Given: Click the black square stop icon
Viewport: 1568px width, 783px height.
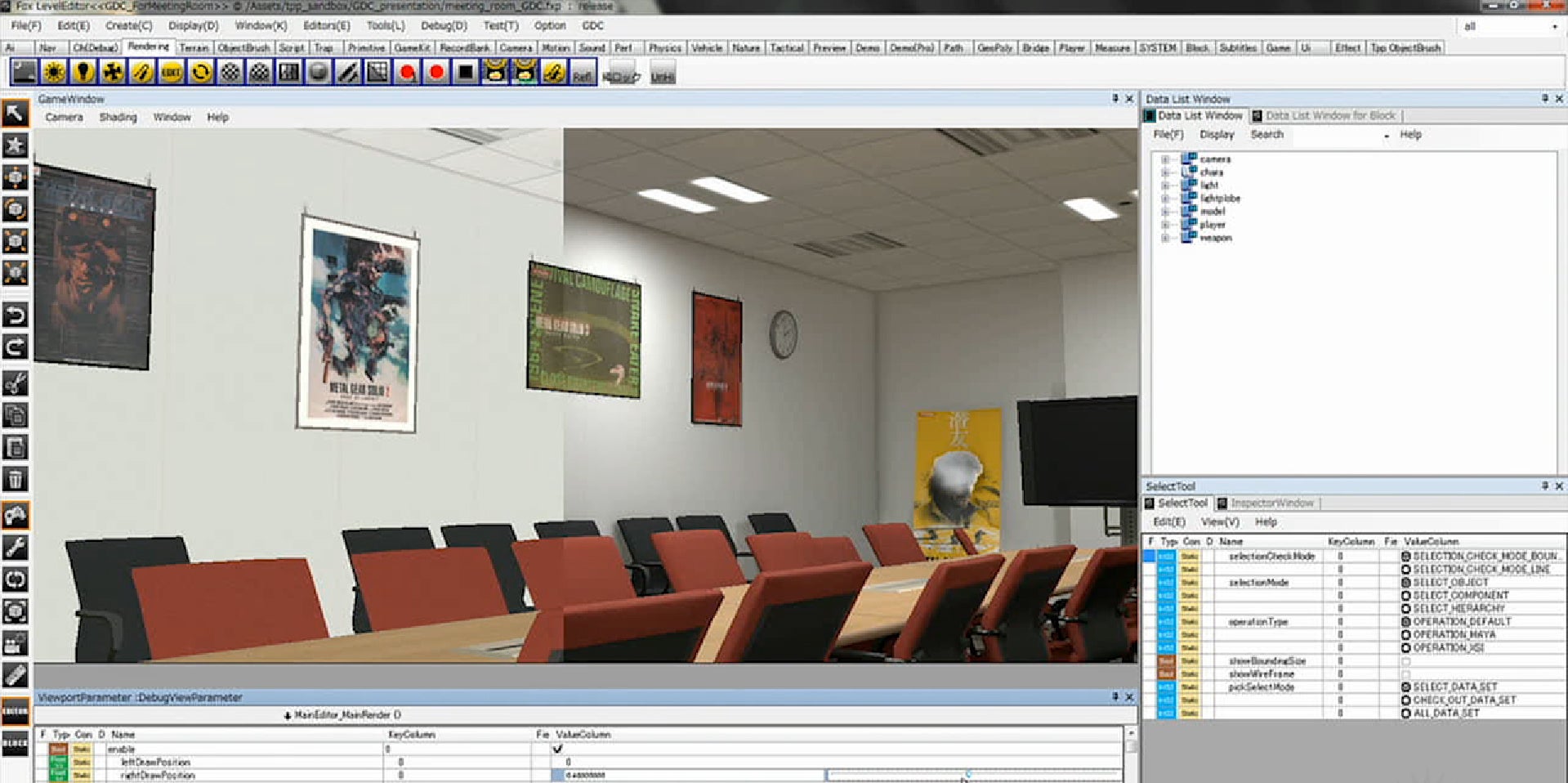Looking at the screenshot, I should click(x=465, y=73).
